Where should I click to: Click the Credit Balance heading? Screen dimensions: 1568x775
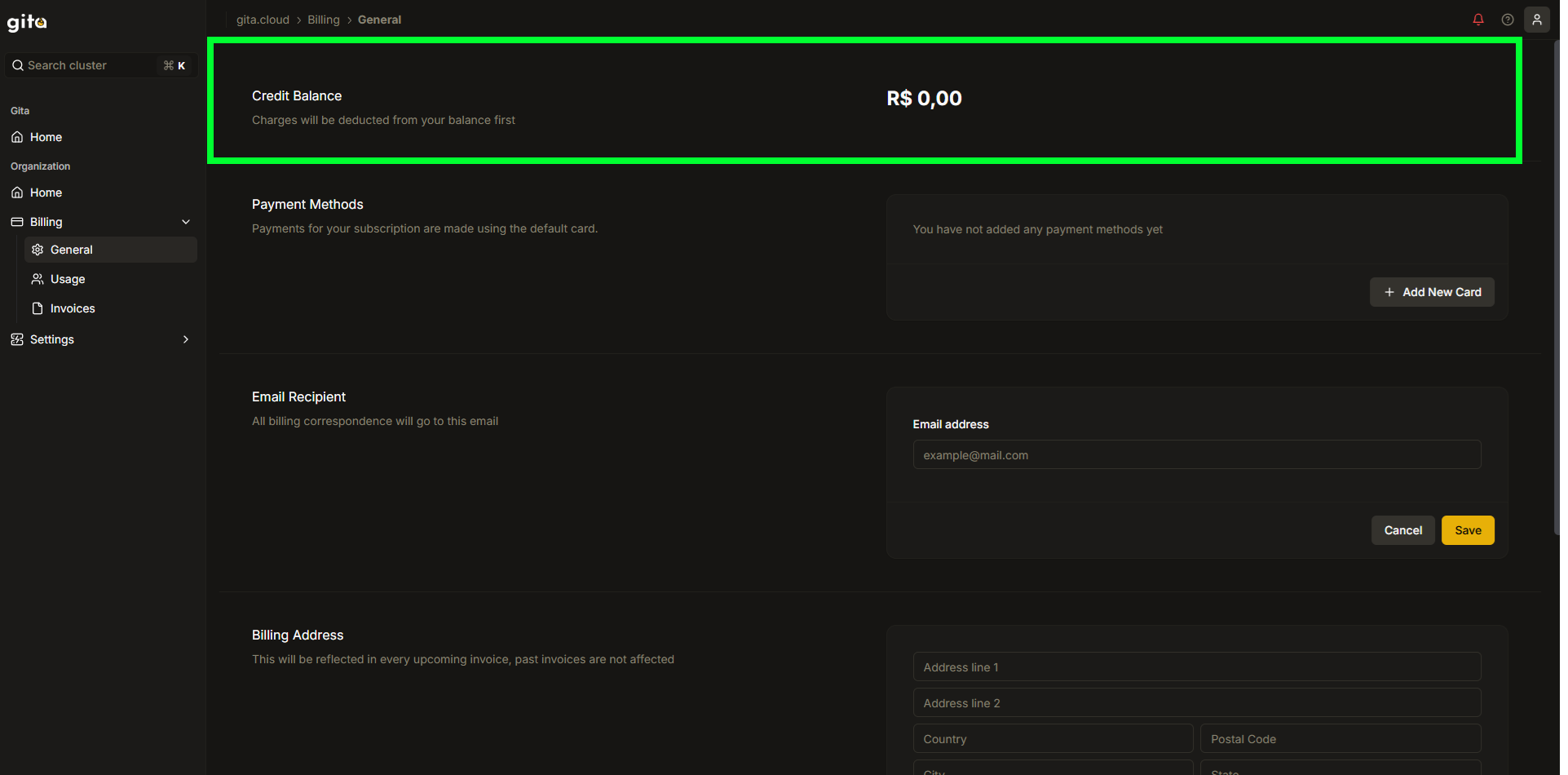[x=297, y=95]
